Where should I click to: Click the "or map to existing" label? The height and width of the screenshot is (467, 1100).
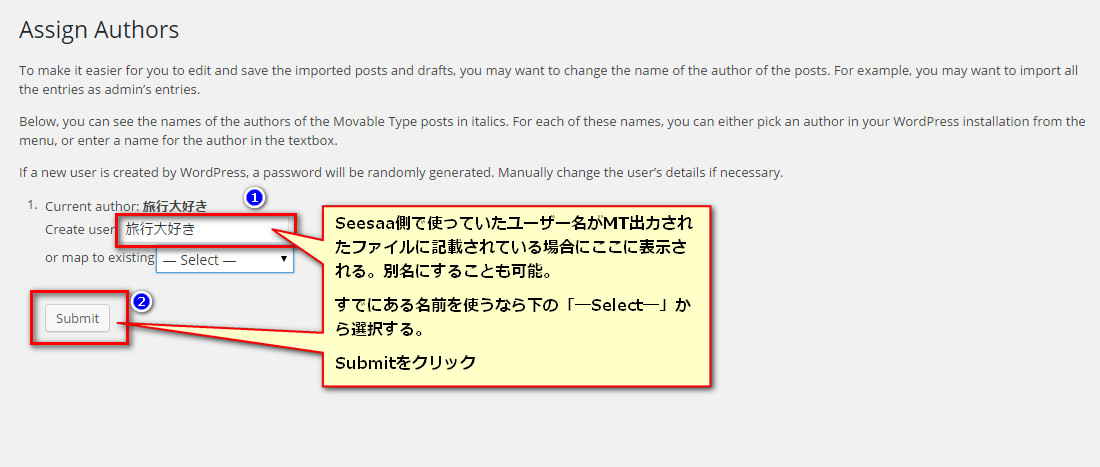[x=100, y=257]
